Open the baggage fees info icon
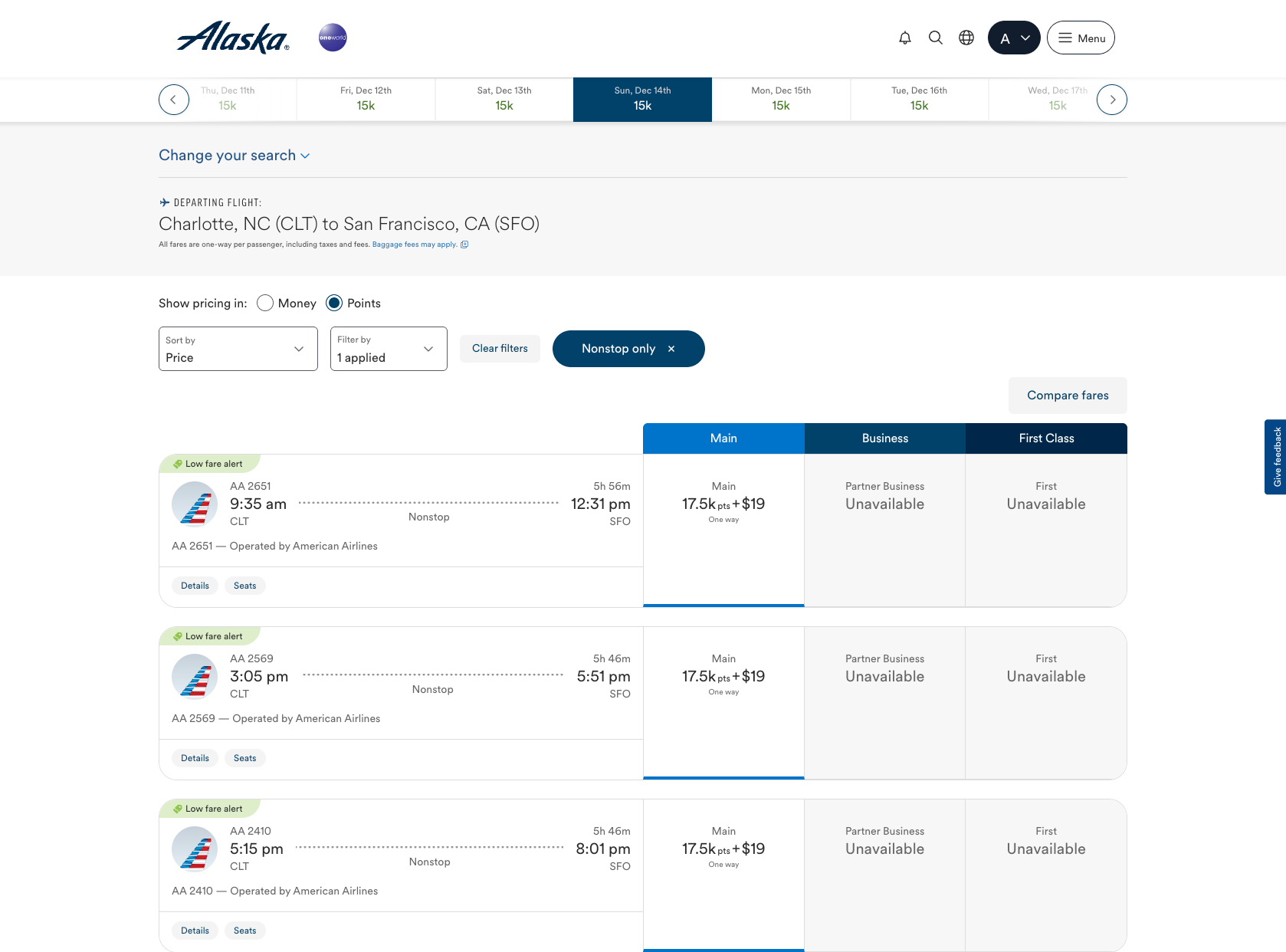Image resolution: width=1286 pixels, height=952 pixels. point(464,244)
